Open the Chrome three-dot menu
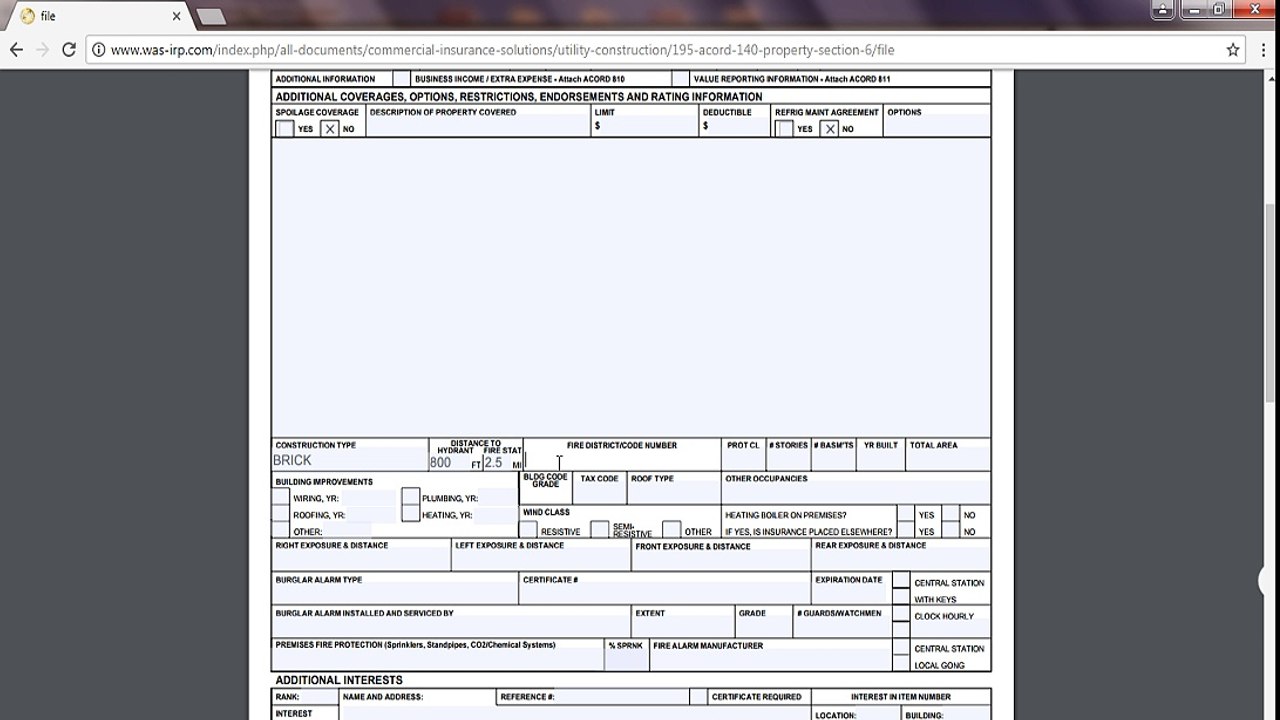Screen dimensions: 1280x720 (1263, 49)
